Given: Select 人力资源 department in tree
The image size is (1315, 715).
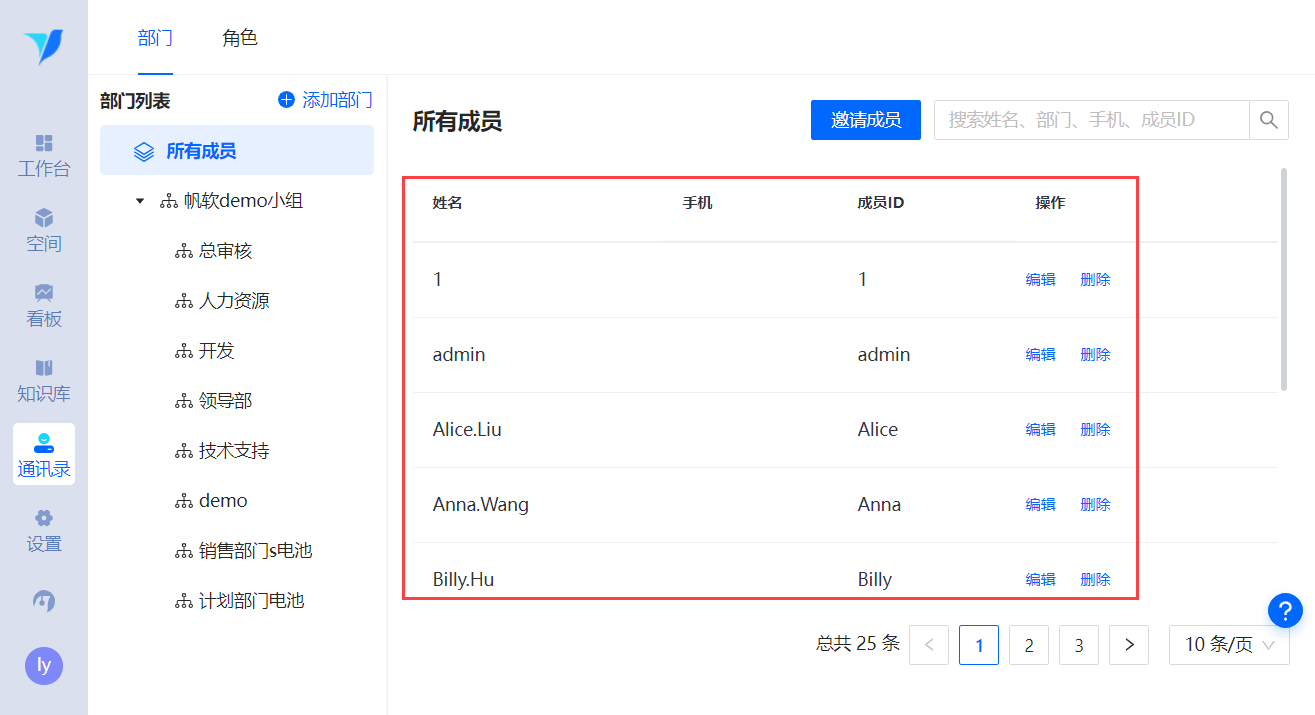Looking at the screenshot, I should click(233, 301).
